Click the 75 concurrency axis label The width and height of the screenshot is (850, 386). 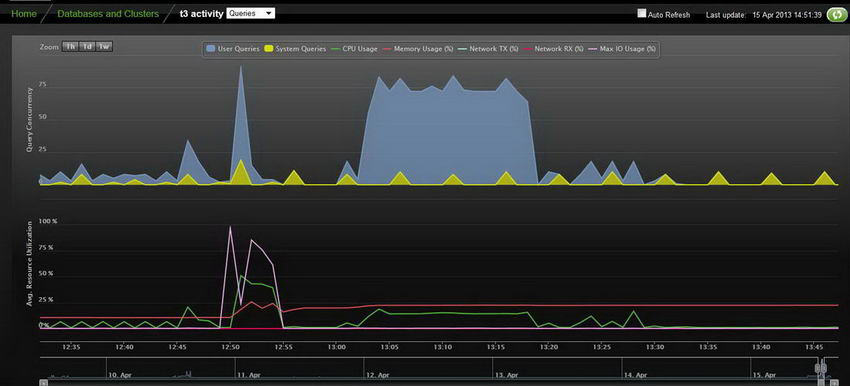coord(43,84)
